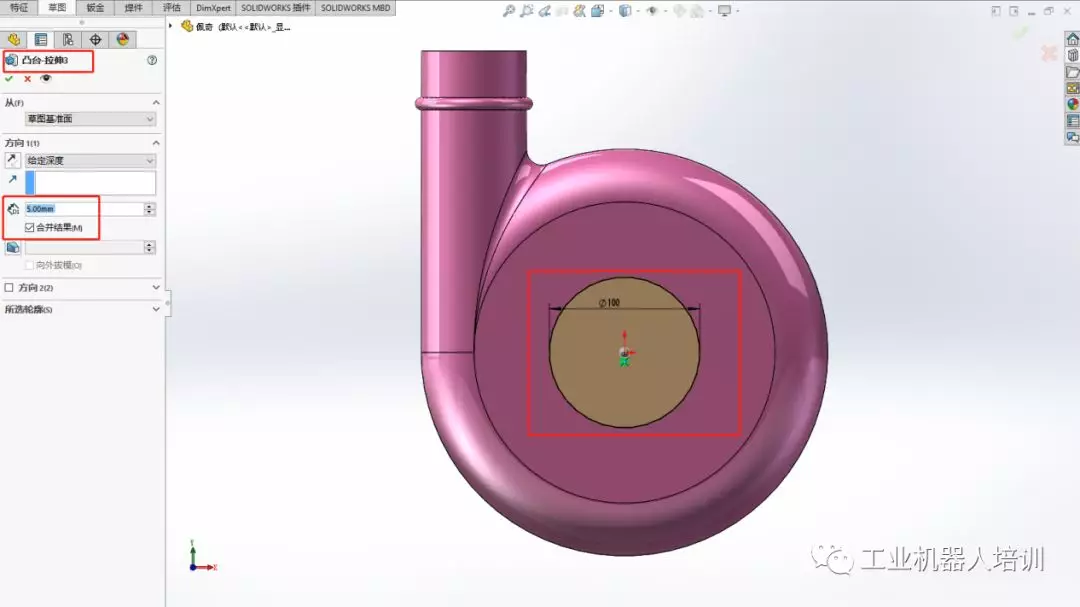Open the DimXpertManager crosshair tab
The height and width of the screenshot is (607, 1080).
point(95,39)
